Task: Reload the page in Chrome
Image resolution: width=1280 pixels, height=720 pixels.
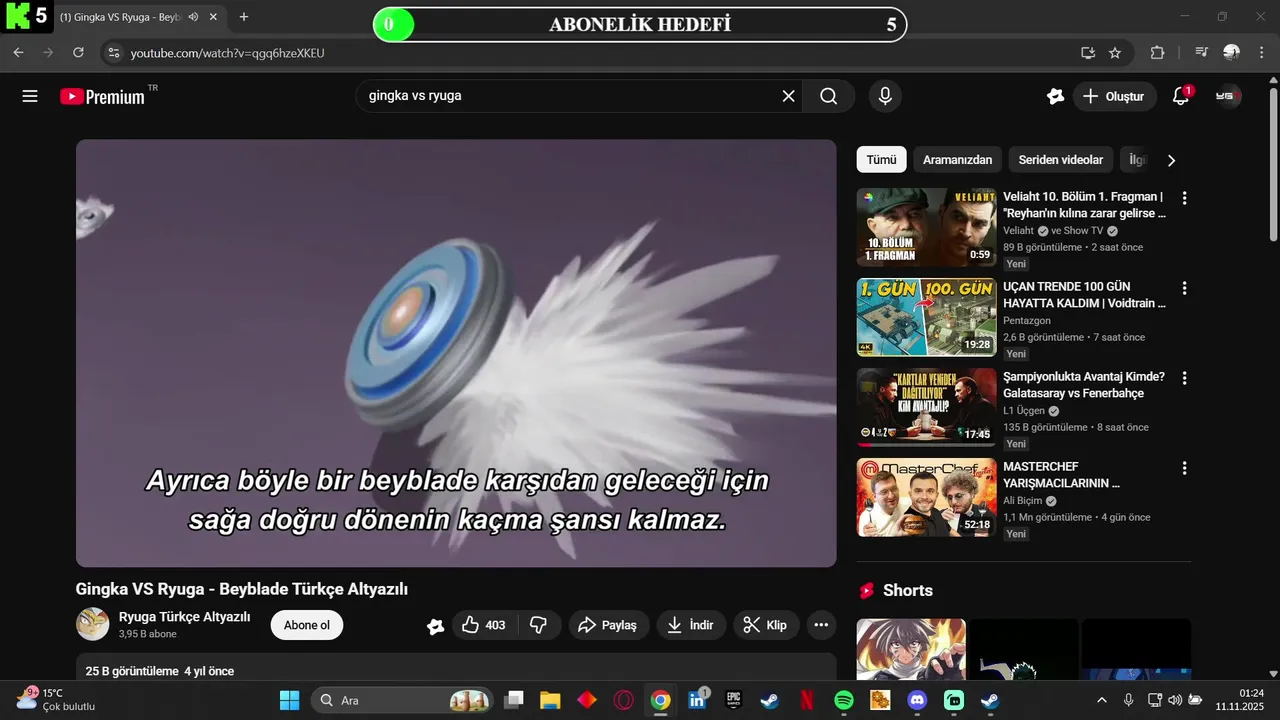Action: coord(78,52)
